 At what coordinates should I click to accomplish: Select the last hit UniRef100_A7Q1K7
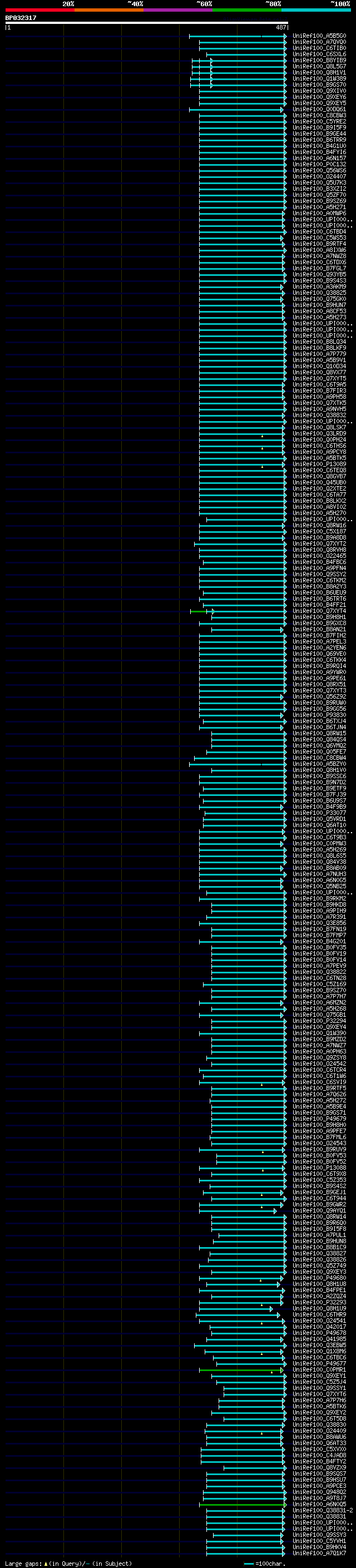tap(319, 1554)
